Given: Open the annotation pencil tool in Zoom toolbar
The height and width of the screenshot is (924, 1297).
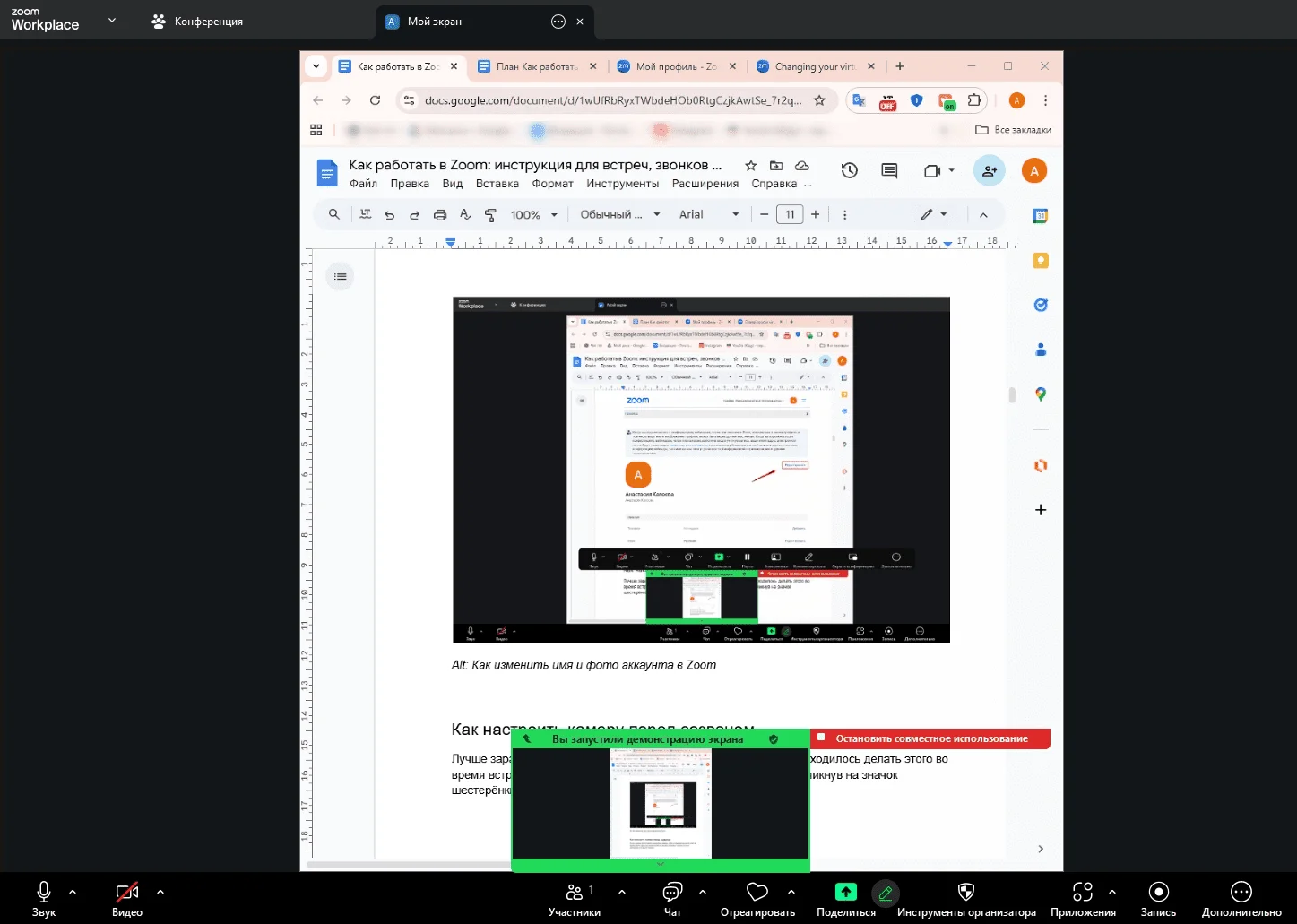Looking at the screenshot, I should coord(886,893).
